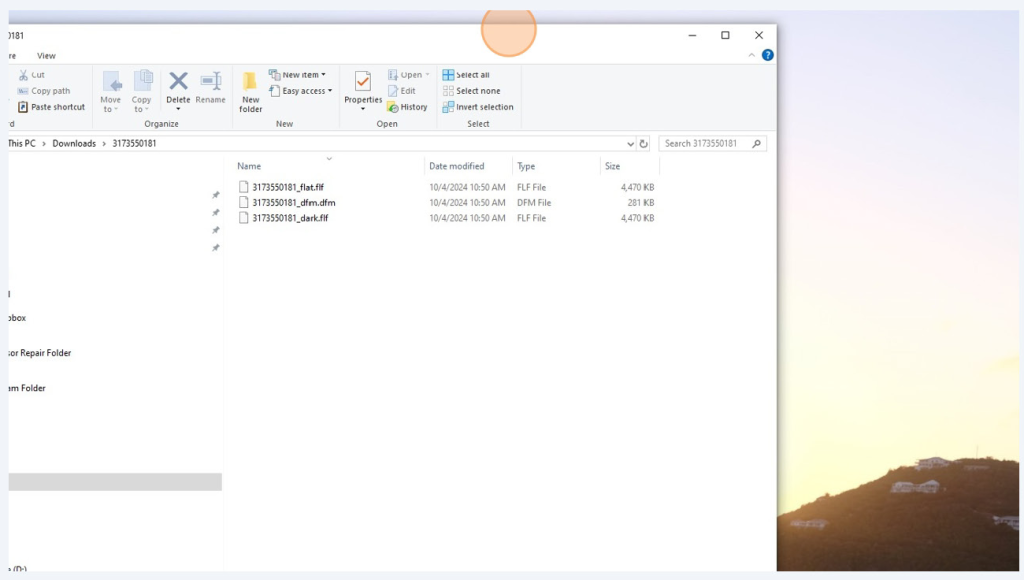Screen dimensions: 1024x580
Task: Click the blue Help question mark icon
Action: 767,56
